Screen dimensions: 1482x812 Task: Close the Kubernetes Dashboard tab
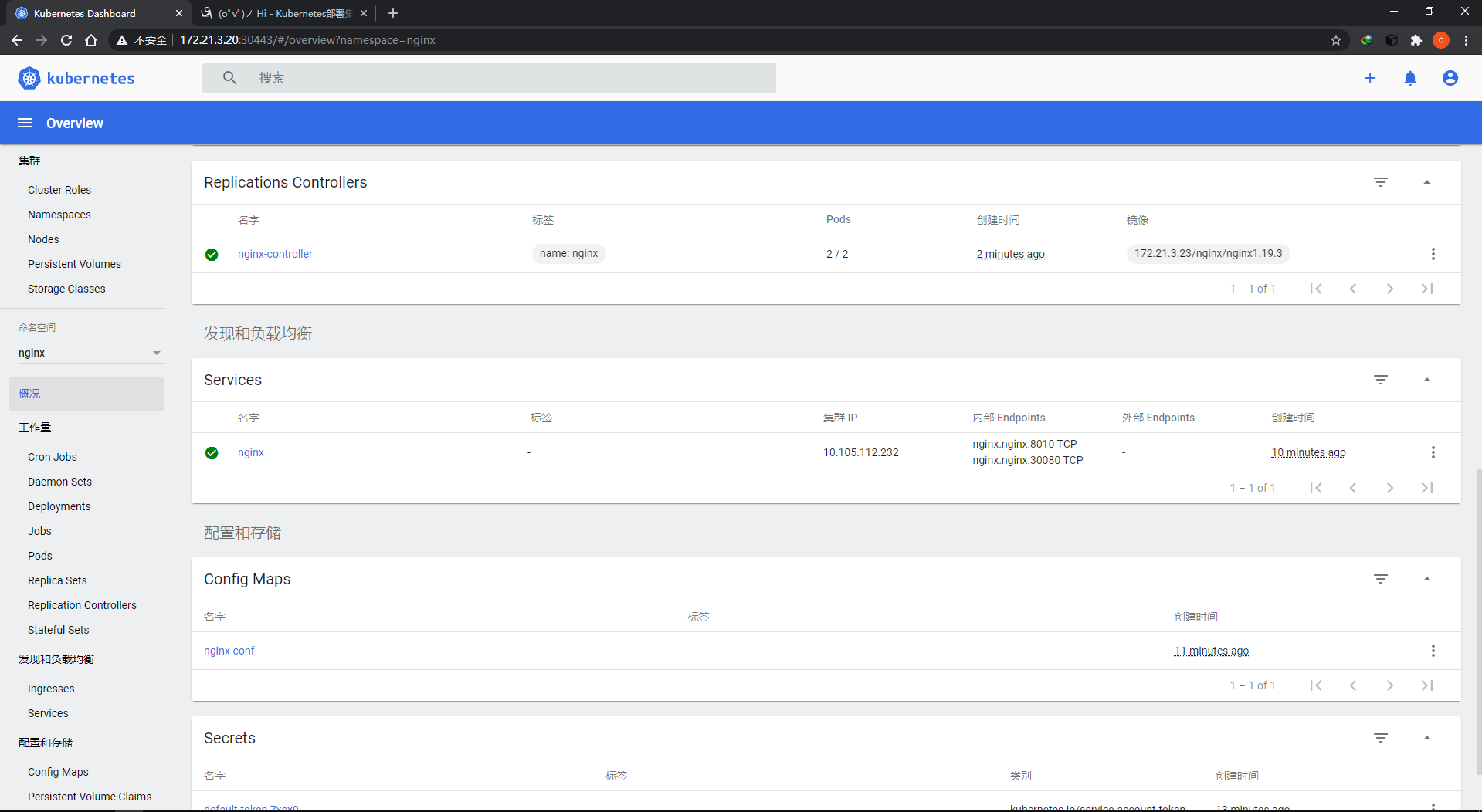[179, 13]
